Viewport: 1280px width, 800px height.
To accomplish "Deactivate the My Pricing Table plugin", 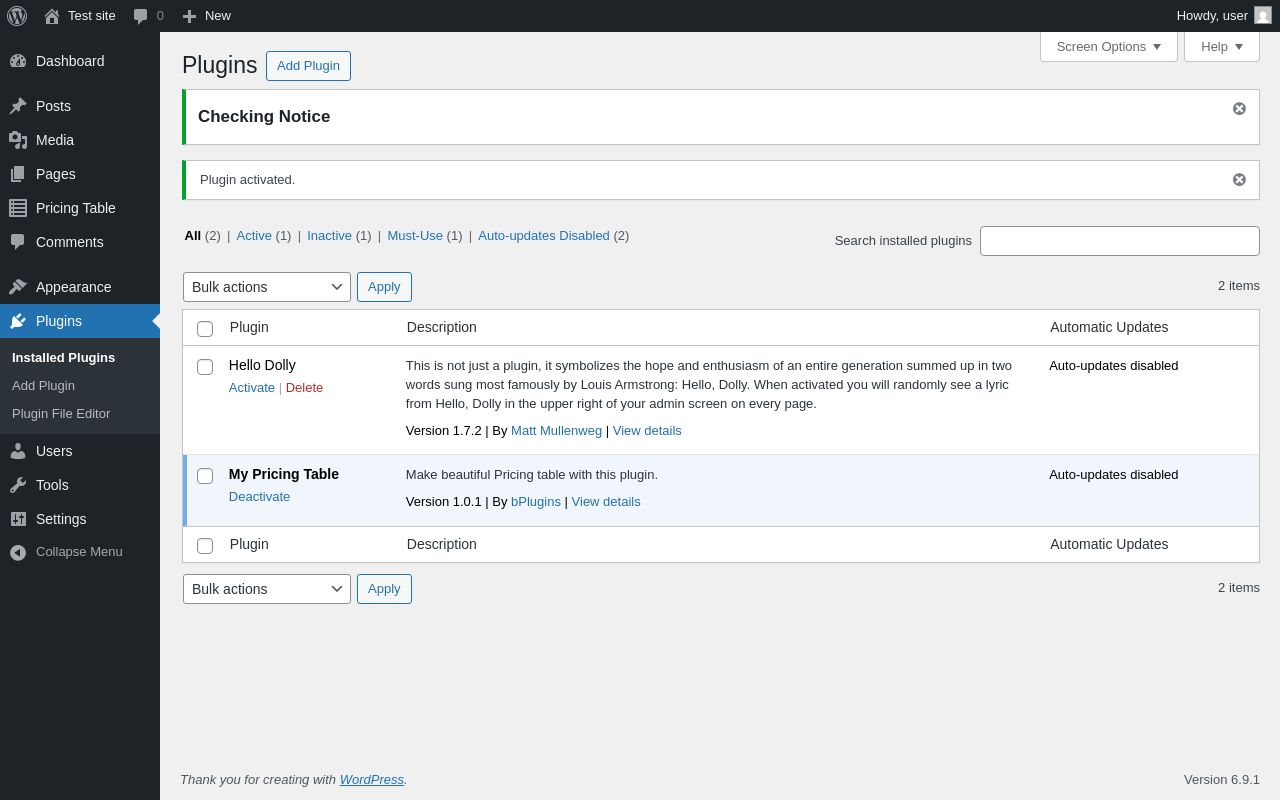I will coord(259,497).
